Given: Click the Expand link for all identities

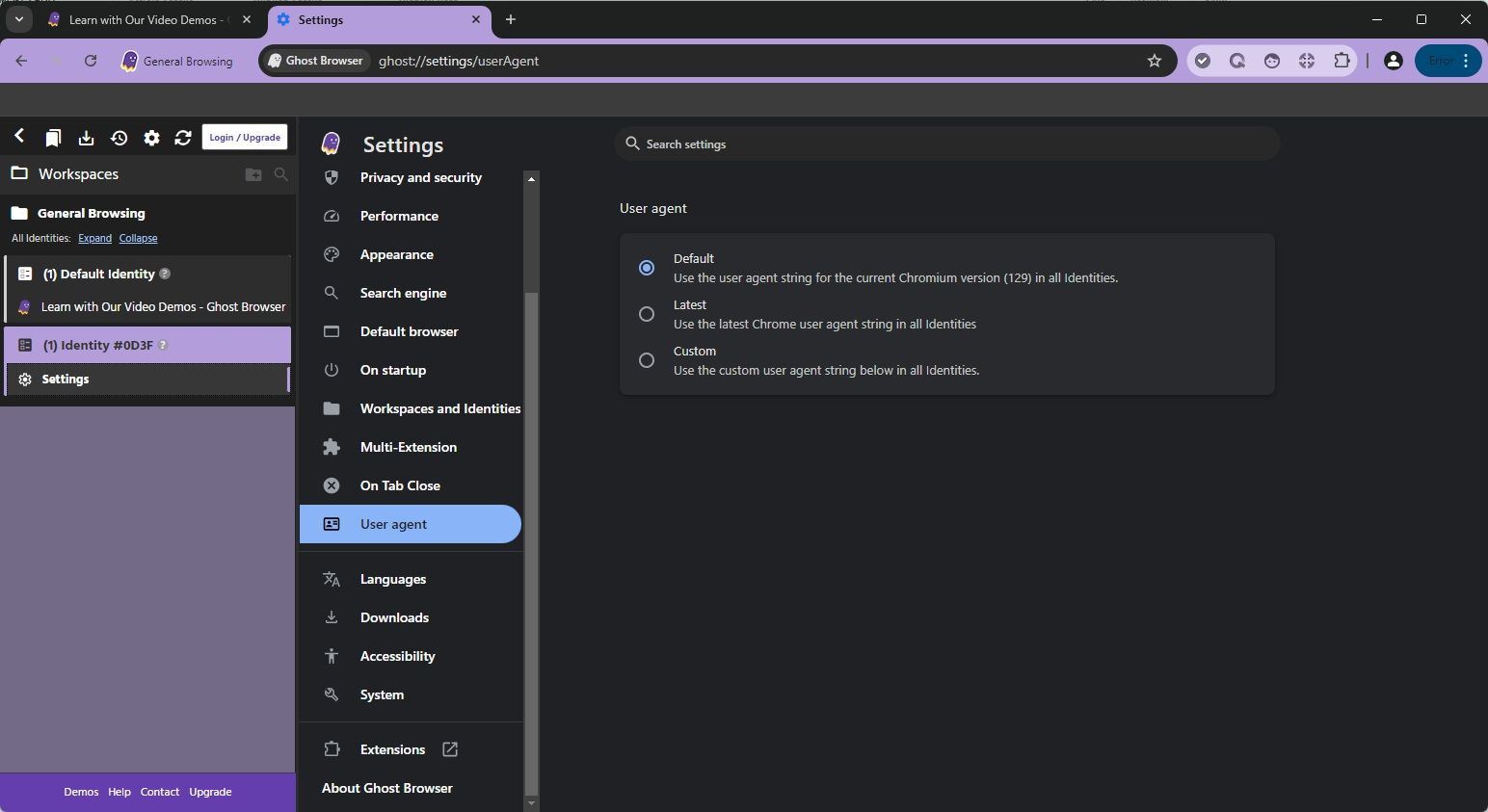Looking at the screenshot, I should pos(94,238).
